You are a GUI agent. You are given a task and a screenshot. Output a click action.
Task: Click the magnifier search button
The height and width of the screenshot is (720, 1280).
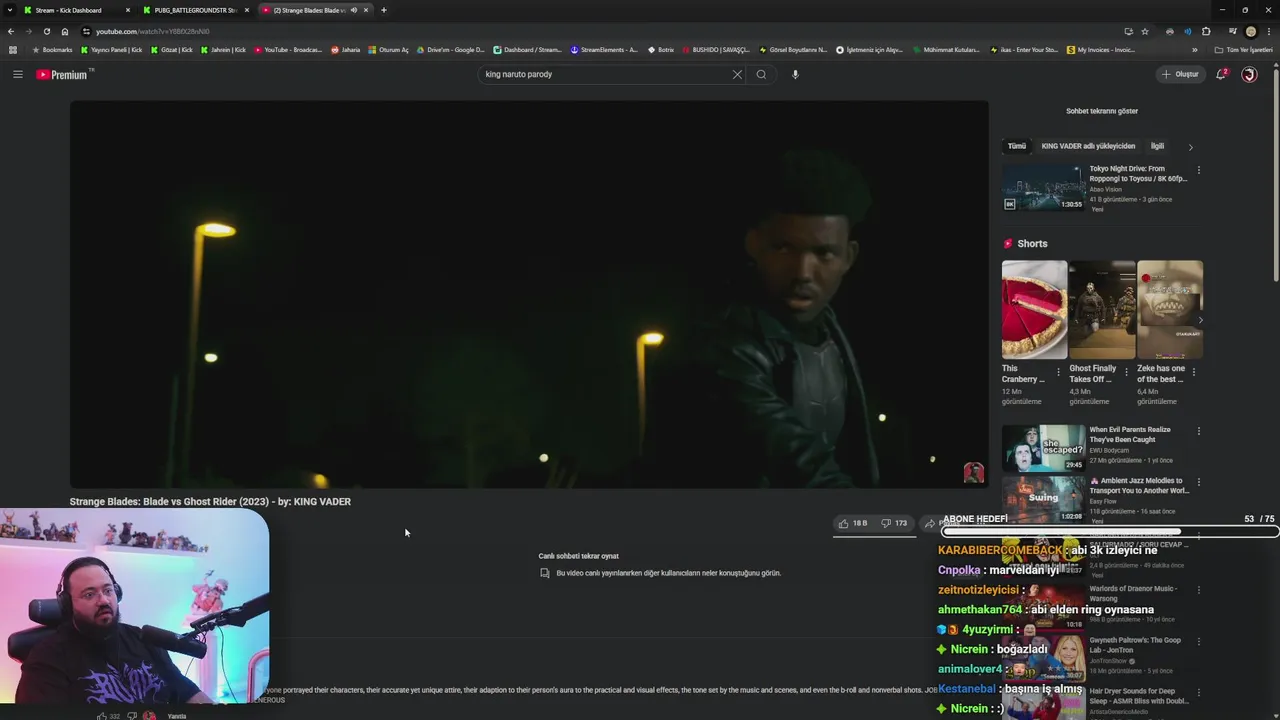point(761,74)
